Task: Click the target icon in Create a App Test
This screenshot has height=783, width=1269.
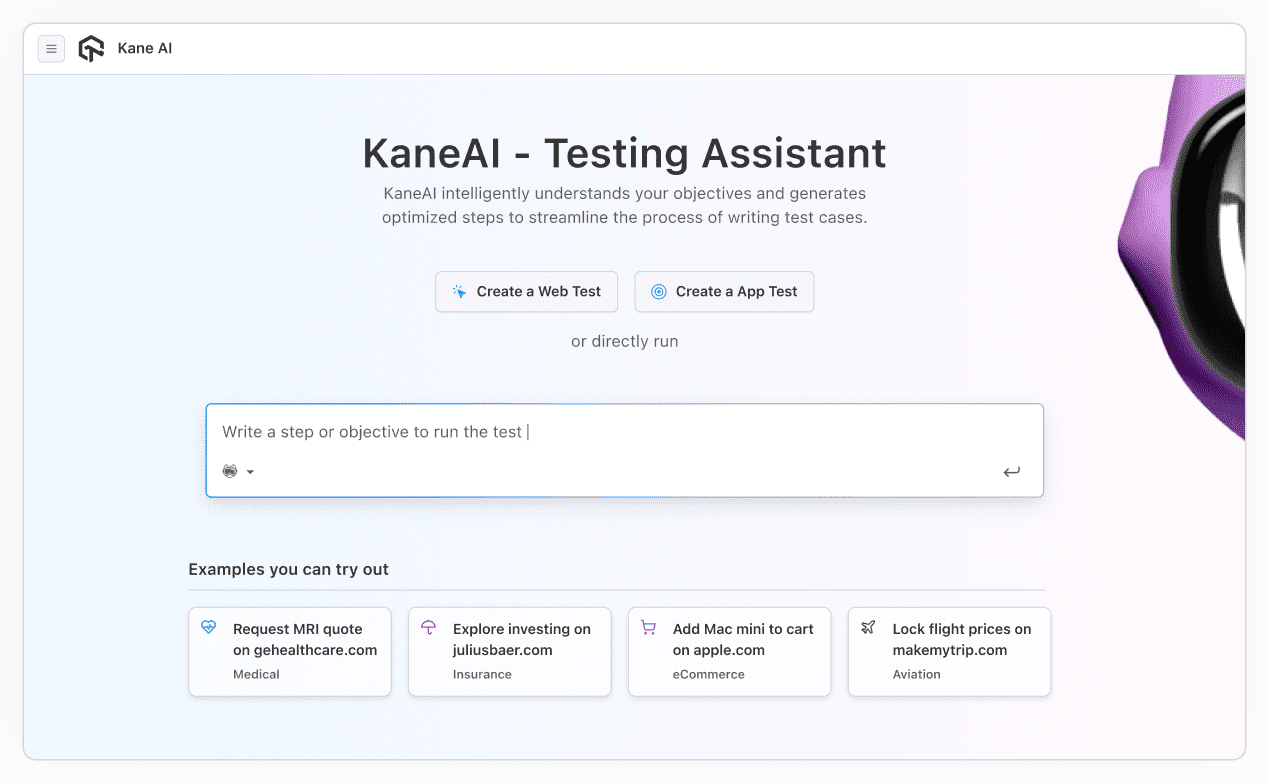Action: 658,292
